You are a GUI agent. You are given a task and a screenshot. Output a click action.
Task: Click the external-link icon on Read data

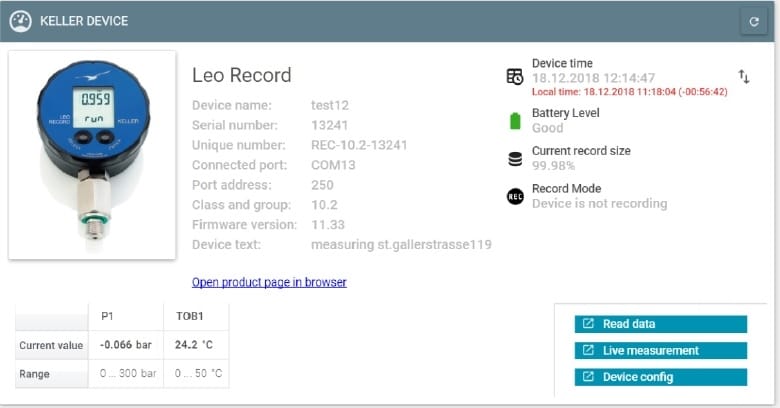tap(588, 324)
